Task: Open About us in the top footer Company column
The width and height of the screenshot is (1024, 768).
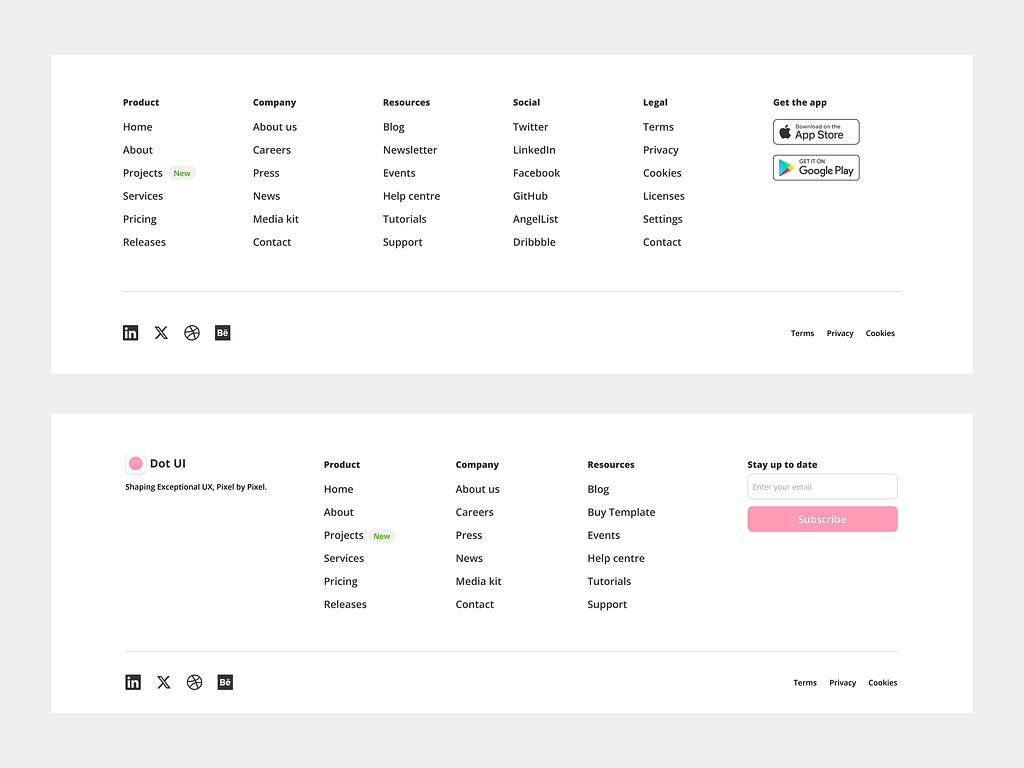Action: pyautogui.click(x=275, y=127)
